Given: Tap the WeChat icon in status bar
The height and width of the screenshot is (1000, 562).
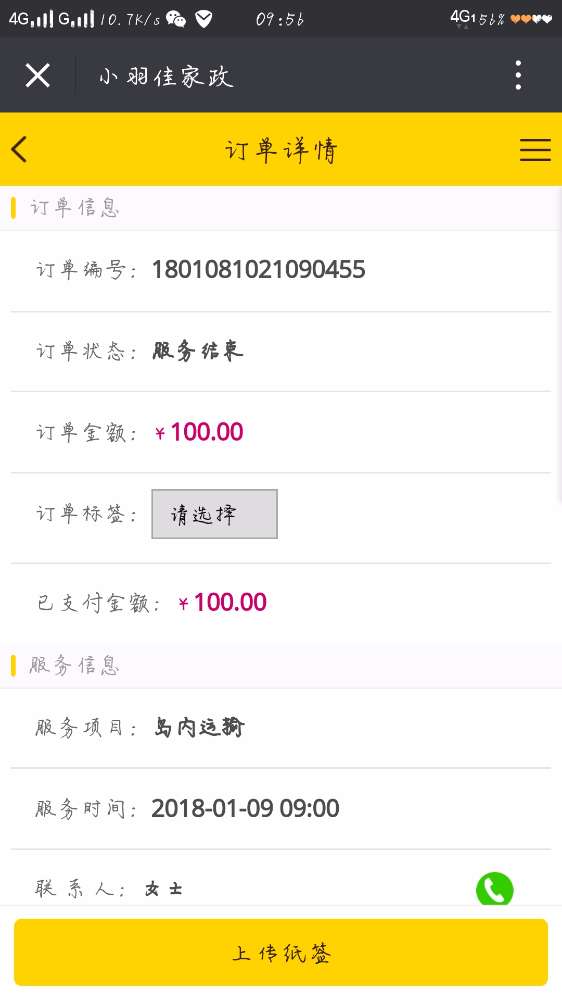Looking at the screenshot, I should pos(176,19).
